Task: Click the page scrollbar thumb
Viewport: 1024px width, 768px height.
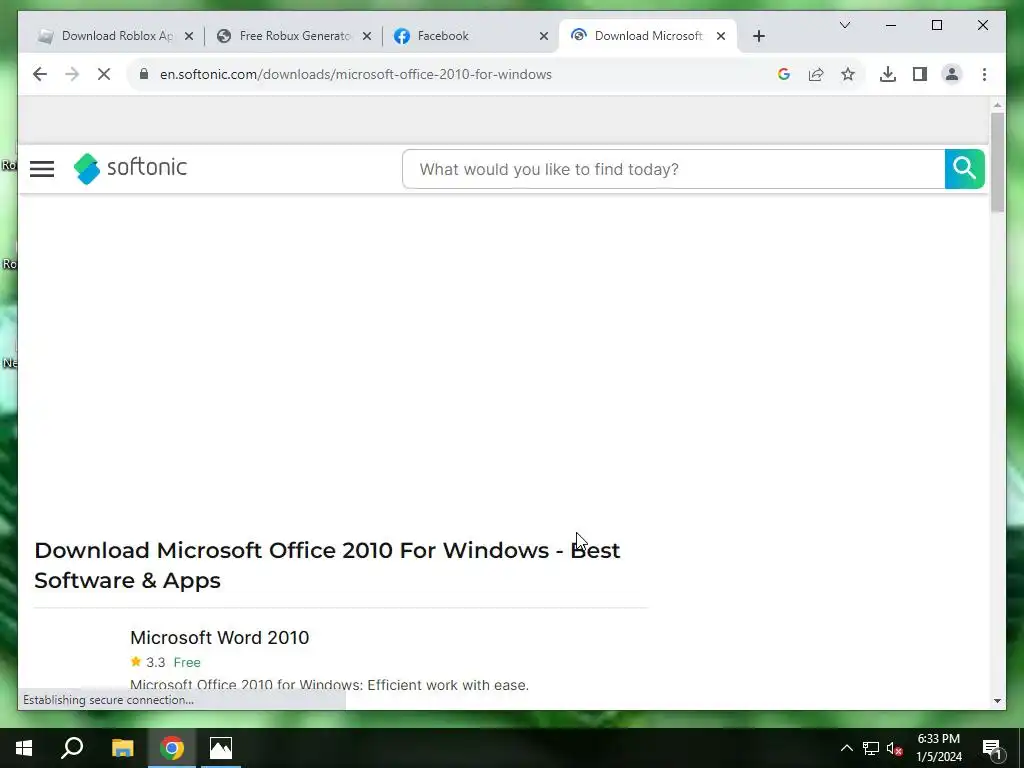Action: (997, 162)
